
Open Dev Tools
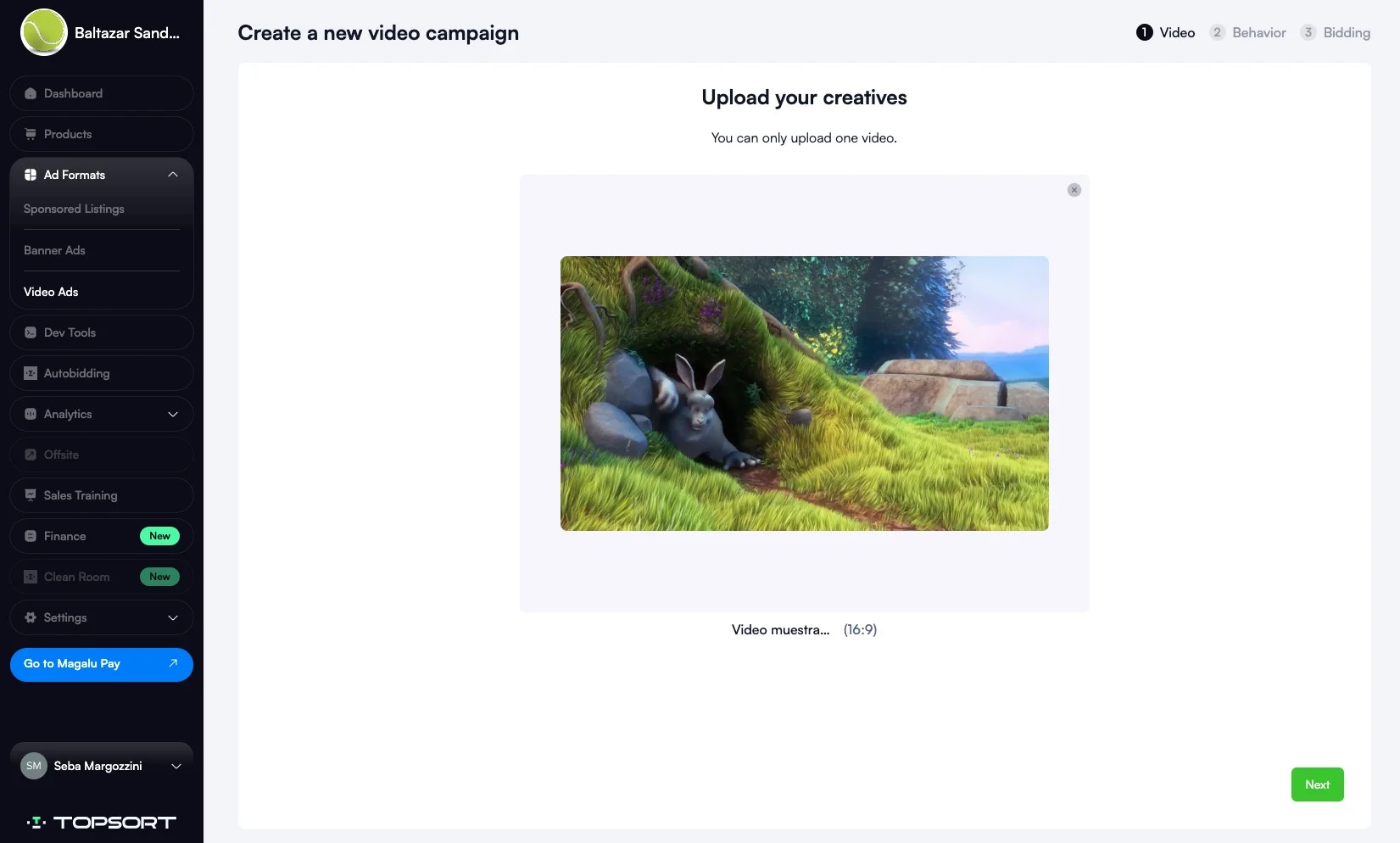[x=102, y=332]
